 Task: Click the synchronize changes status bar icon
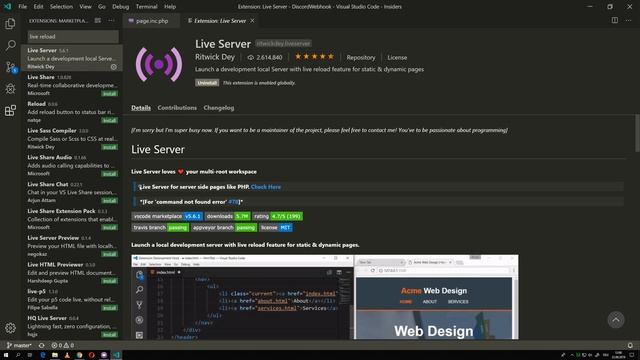coord(42,345)
